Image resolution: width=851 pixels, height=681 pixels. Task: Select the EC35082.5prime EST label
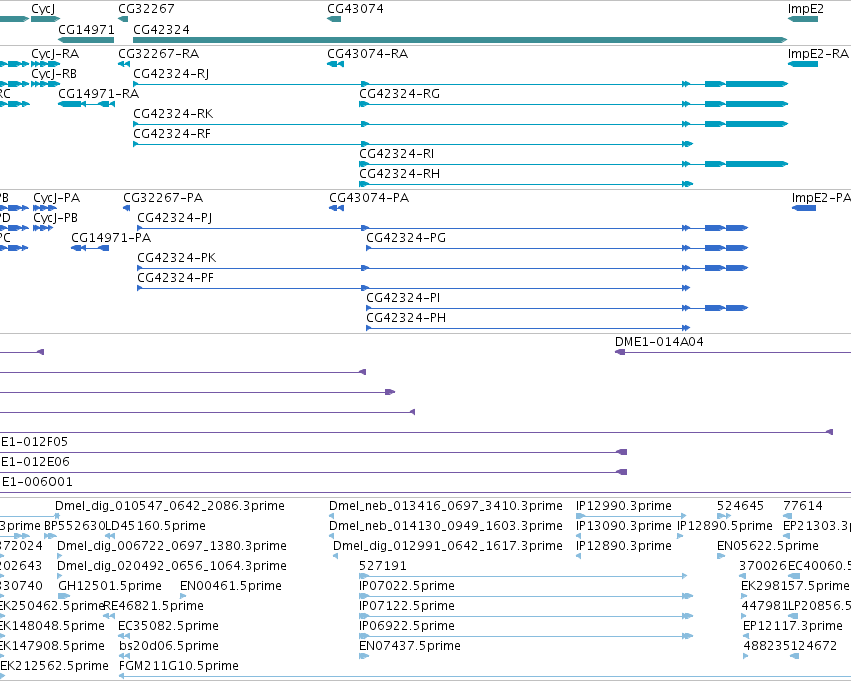(168, 626)
